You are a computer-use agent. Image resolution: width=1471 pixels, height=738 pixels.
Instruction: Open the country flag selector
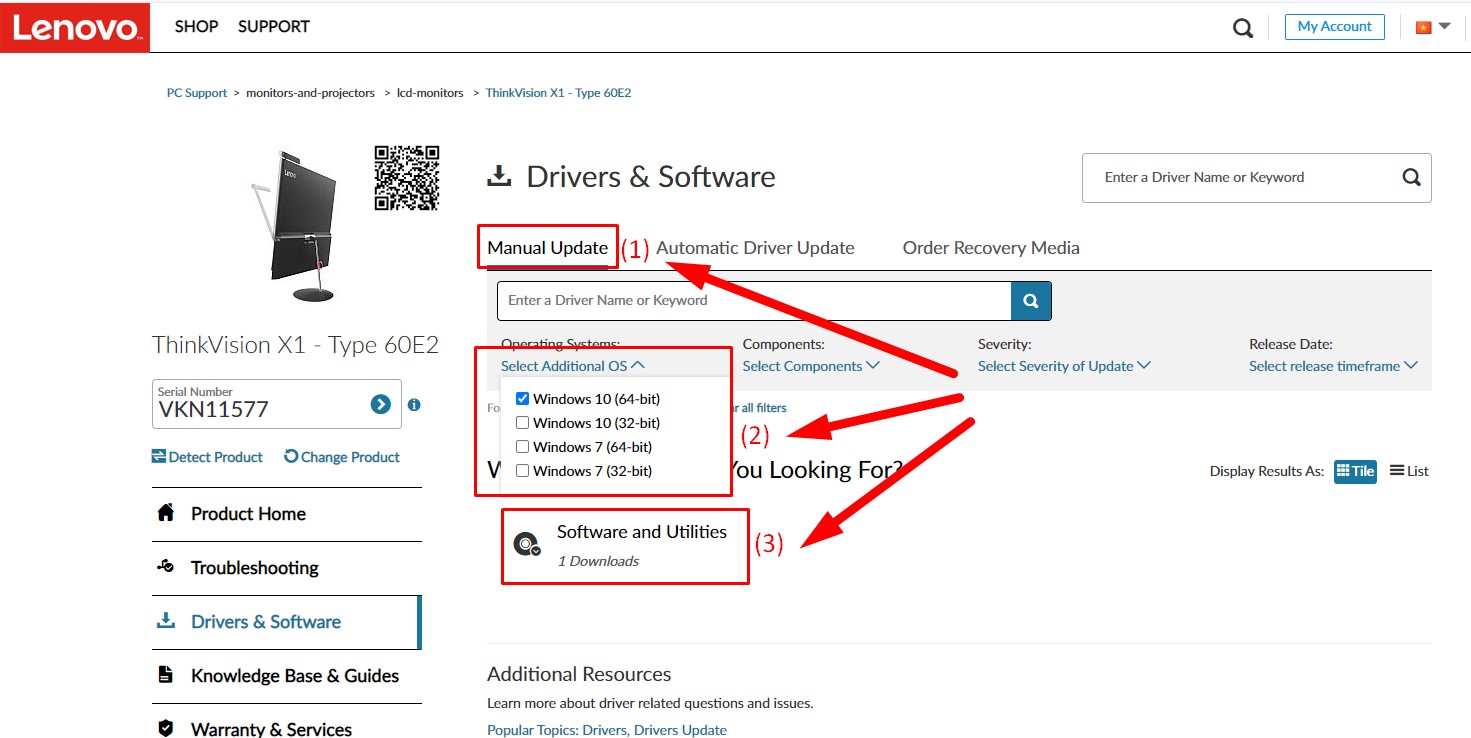coord(1432,27)
